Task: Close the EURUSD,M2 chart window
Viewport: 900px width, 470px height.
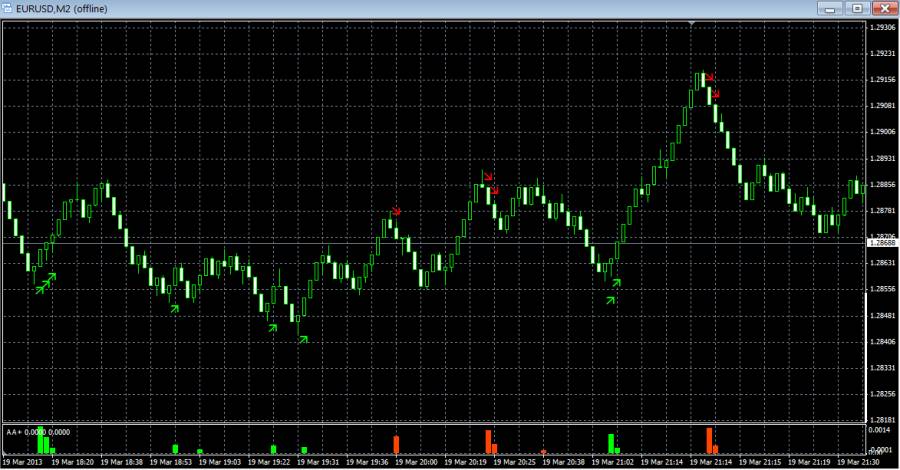Action: pyautogui.click(x=882, y=8)
